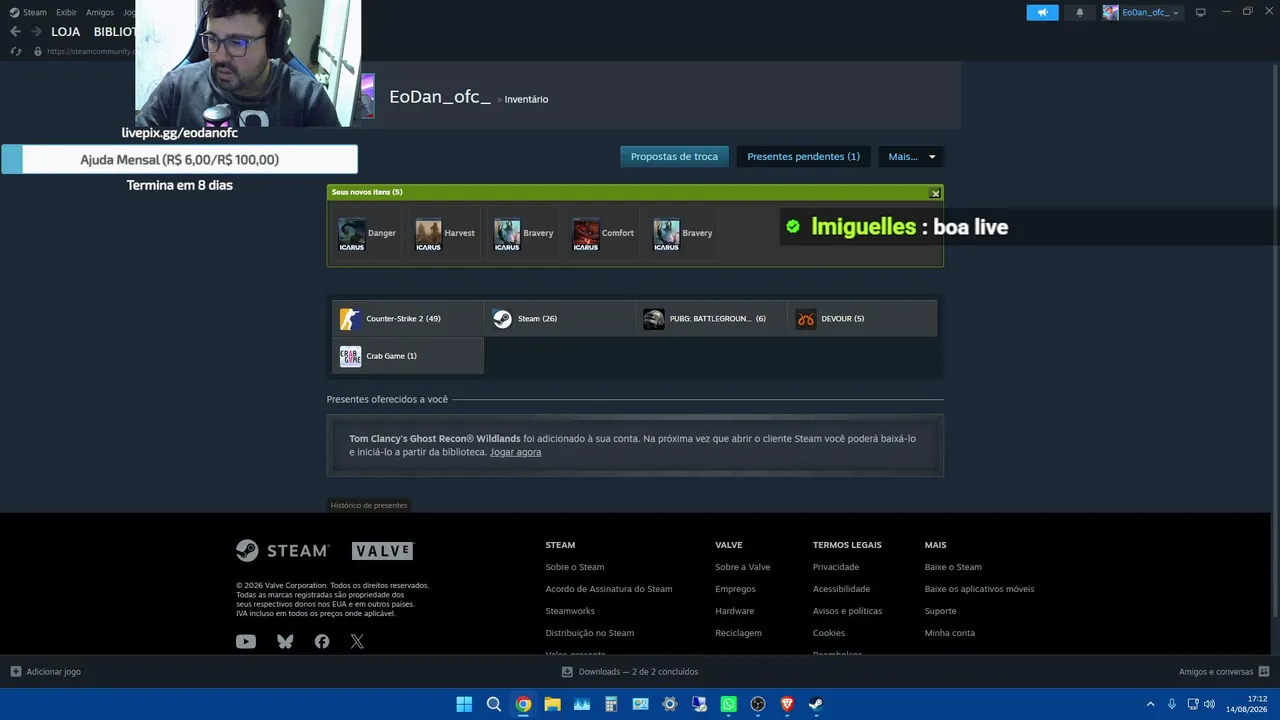This screenshot has width=1280, height=720.
Task: Open the Privacidade footer link
Action: 836,567
